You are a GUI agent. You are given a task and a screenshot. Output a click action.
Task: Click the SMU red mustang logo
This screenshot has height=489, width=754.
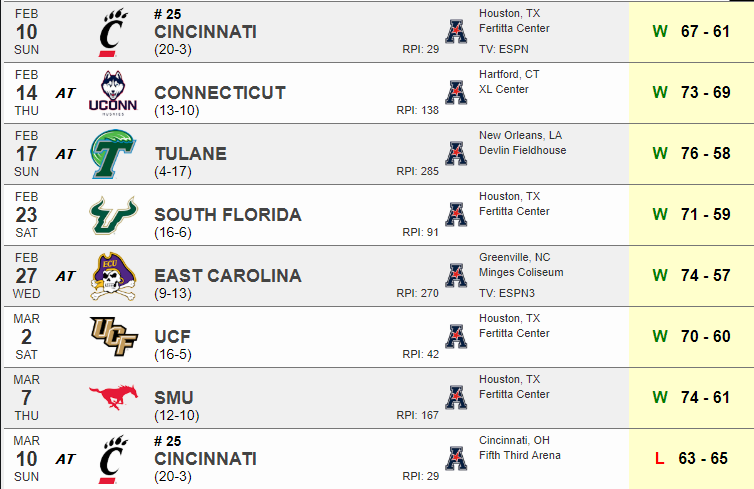tap(113, 397)
